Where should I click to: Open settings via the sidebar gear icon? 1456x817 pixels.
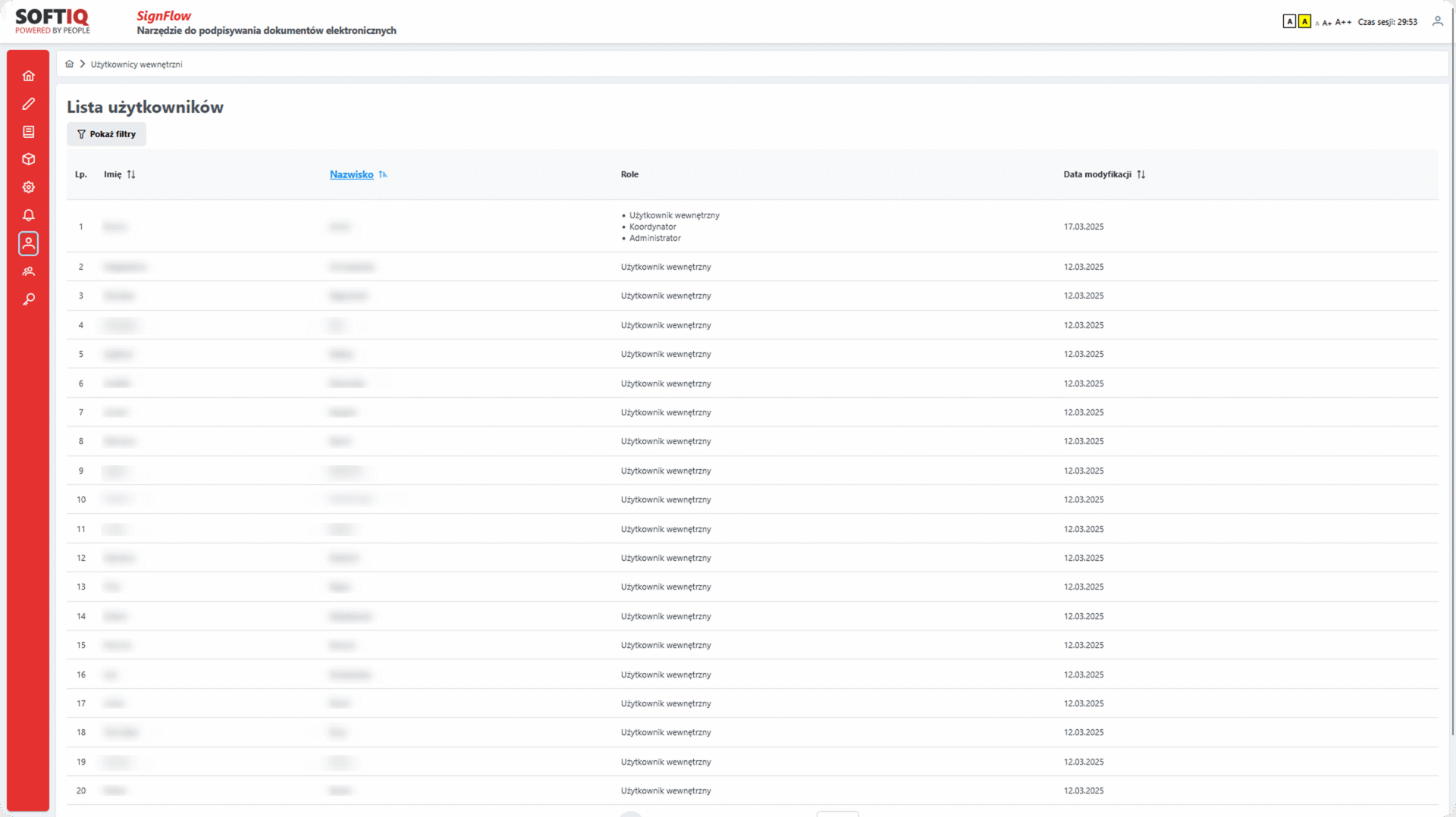click(29, 187)
